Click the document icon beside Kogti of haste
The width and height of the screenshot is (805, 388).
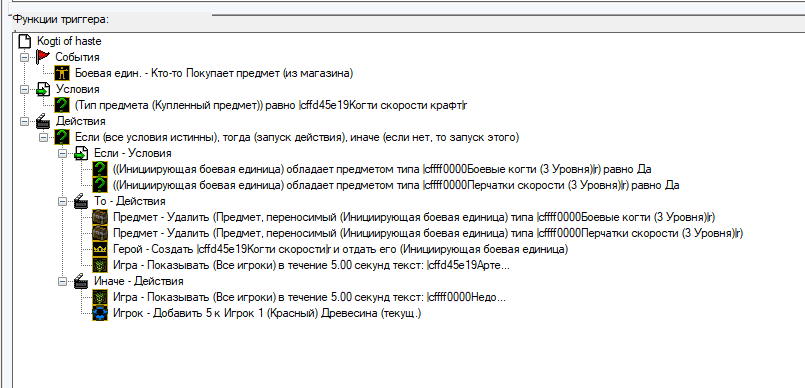(25, 41)
